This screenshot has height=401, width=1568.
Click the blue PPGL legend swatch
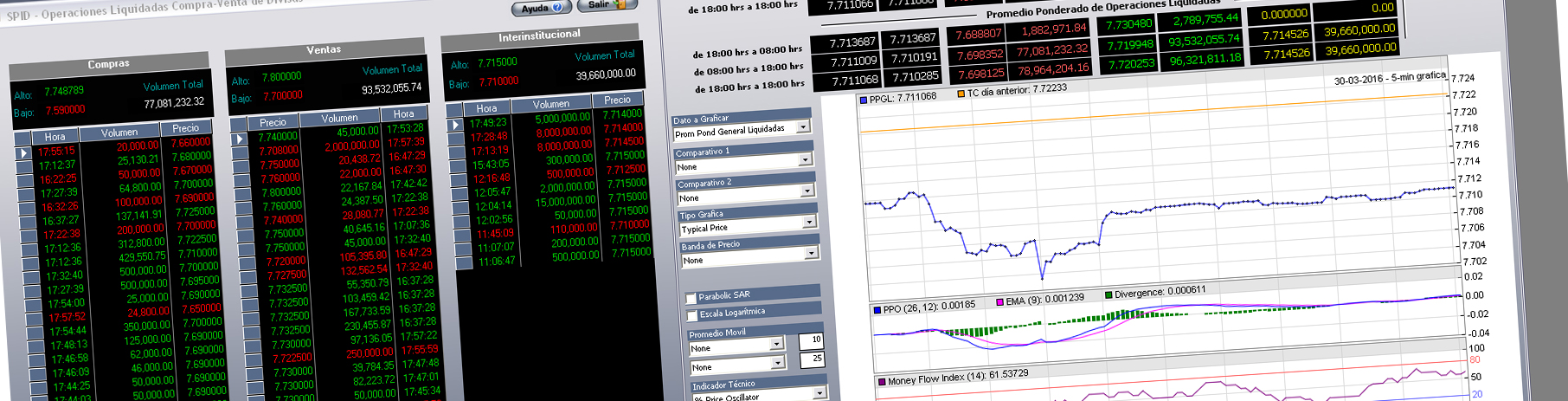click(863, 100)
